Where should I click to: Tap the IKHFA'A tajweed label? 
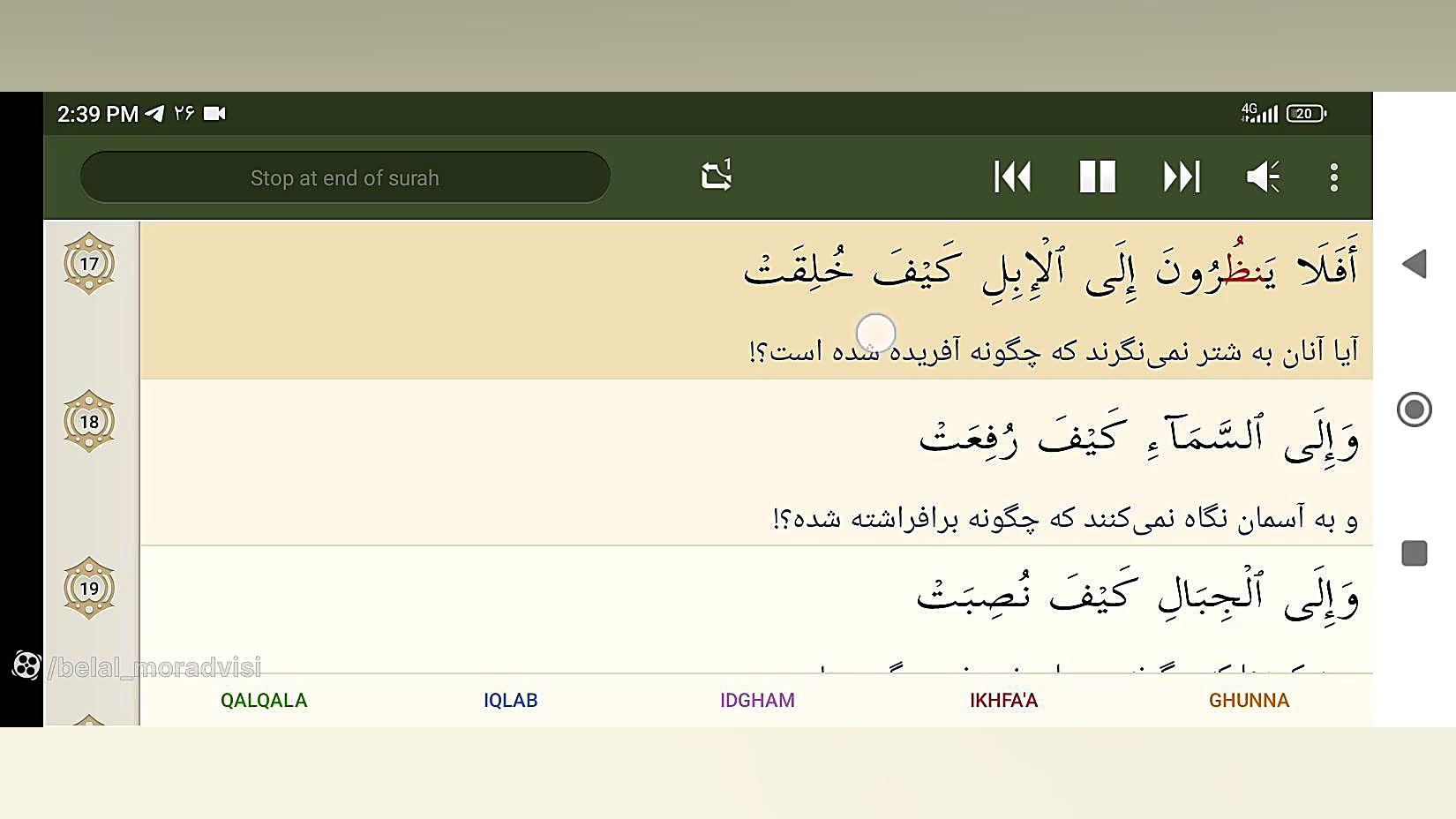1003,701
